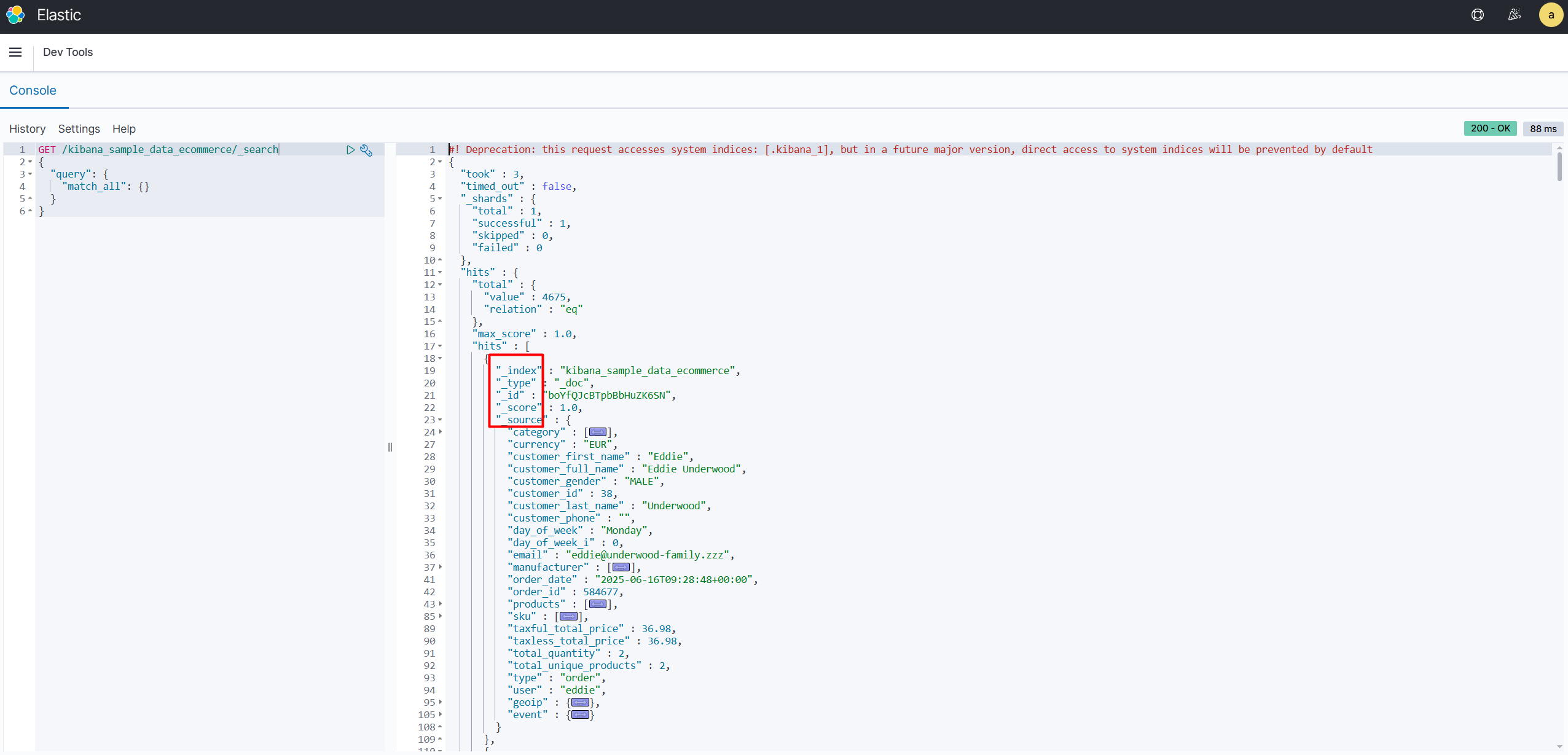
Task: Click the editor pane resize divider
Action: (x=390, y=447)
